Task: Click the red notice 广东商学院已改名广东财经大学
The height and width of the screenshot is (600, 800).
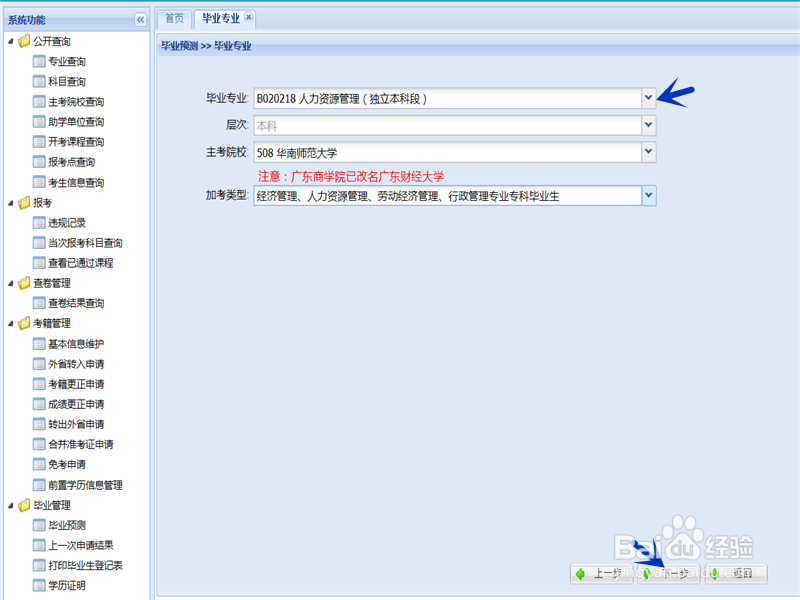Action: click(x=351, y=177)
